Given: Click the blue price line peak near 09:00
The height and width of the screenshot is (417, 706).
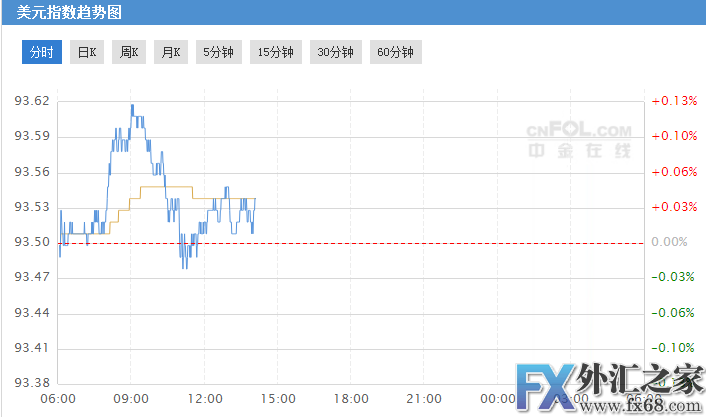Looking at the screenshot, I should 131,106.
